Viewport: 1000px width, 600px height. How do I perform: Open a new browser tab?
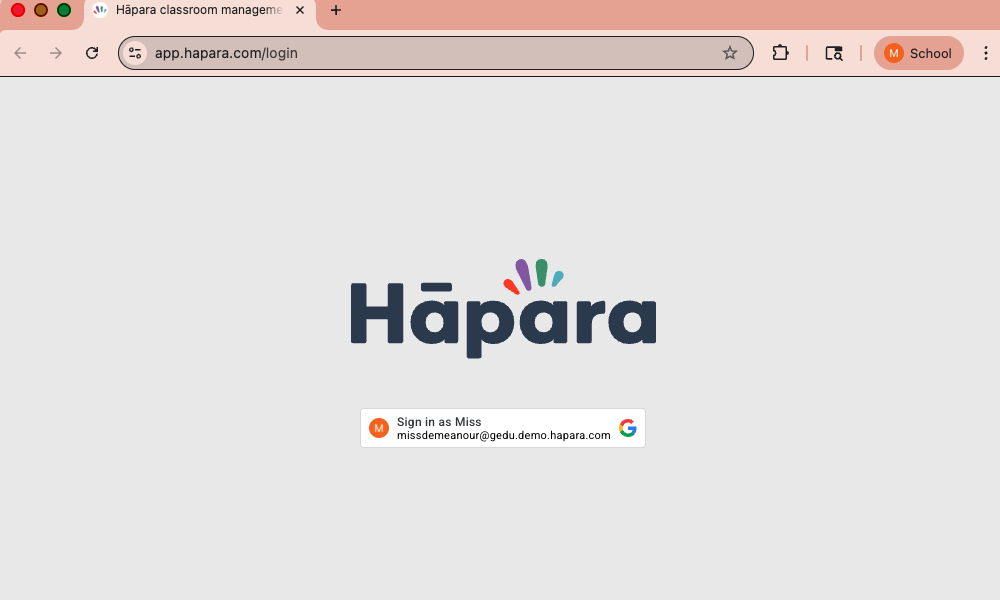[x=335, y=10]
